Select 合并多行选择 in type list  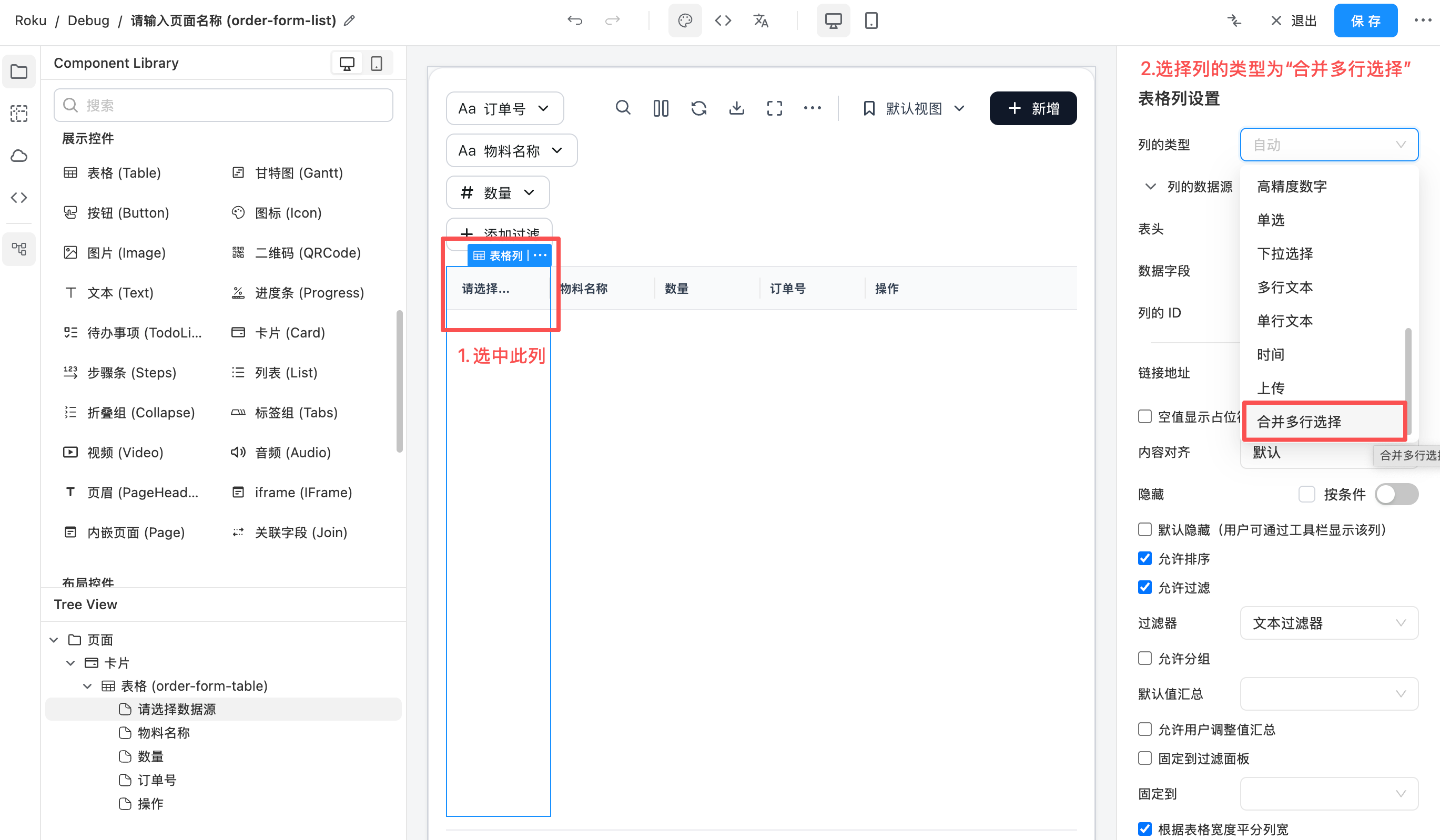1323,422
